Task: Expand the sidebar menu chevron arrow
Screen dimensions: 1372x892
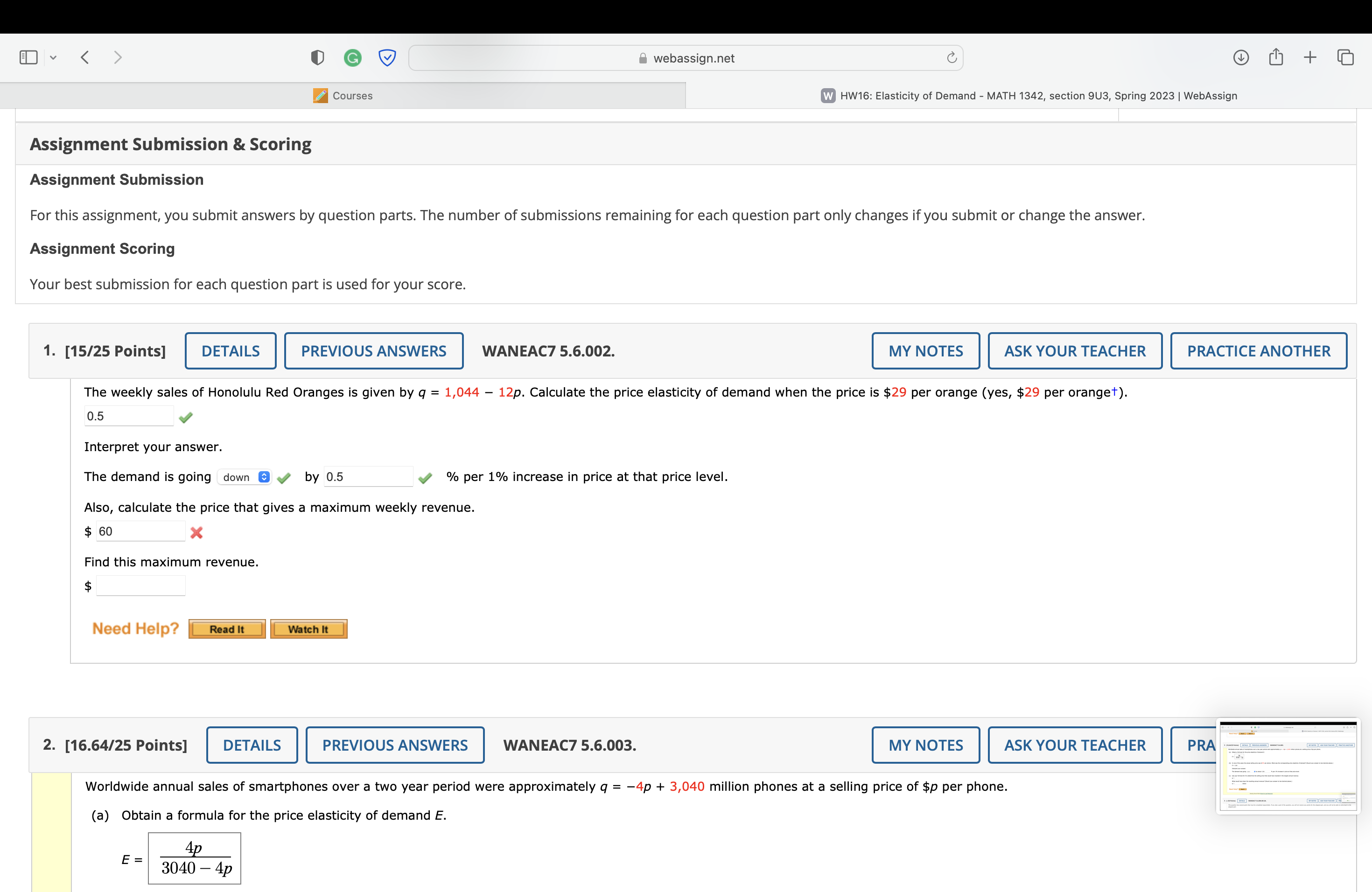Action: pyautogui.click(x=54, y=58)
